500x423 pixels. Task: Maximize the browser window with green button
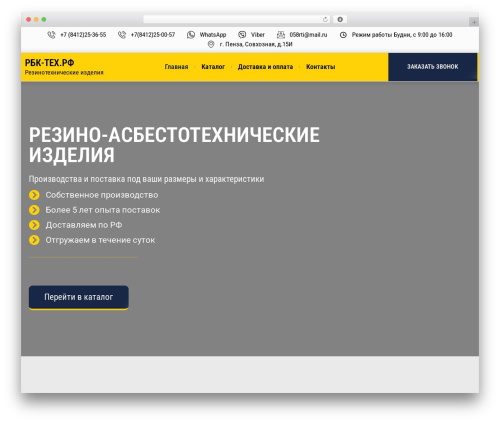point(44,20)
